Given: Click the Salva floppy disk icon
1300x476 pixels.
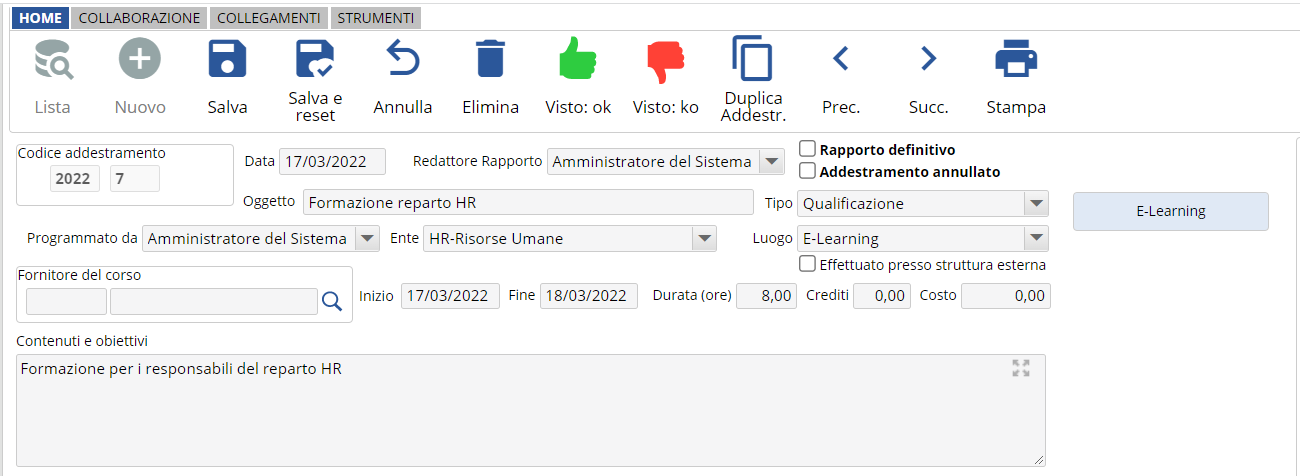Looking at the screenshot, I should coord(227,60).
